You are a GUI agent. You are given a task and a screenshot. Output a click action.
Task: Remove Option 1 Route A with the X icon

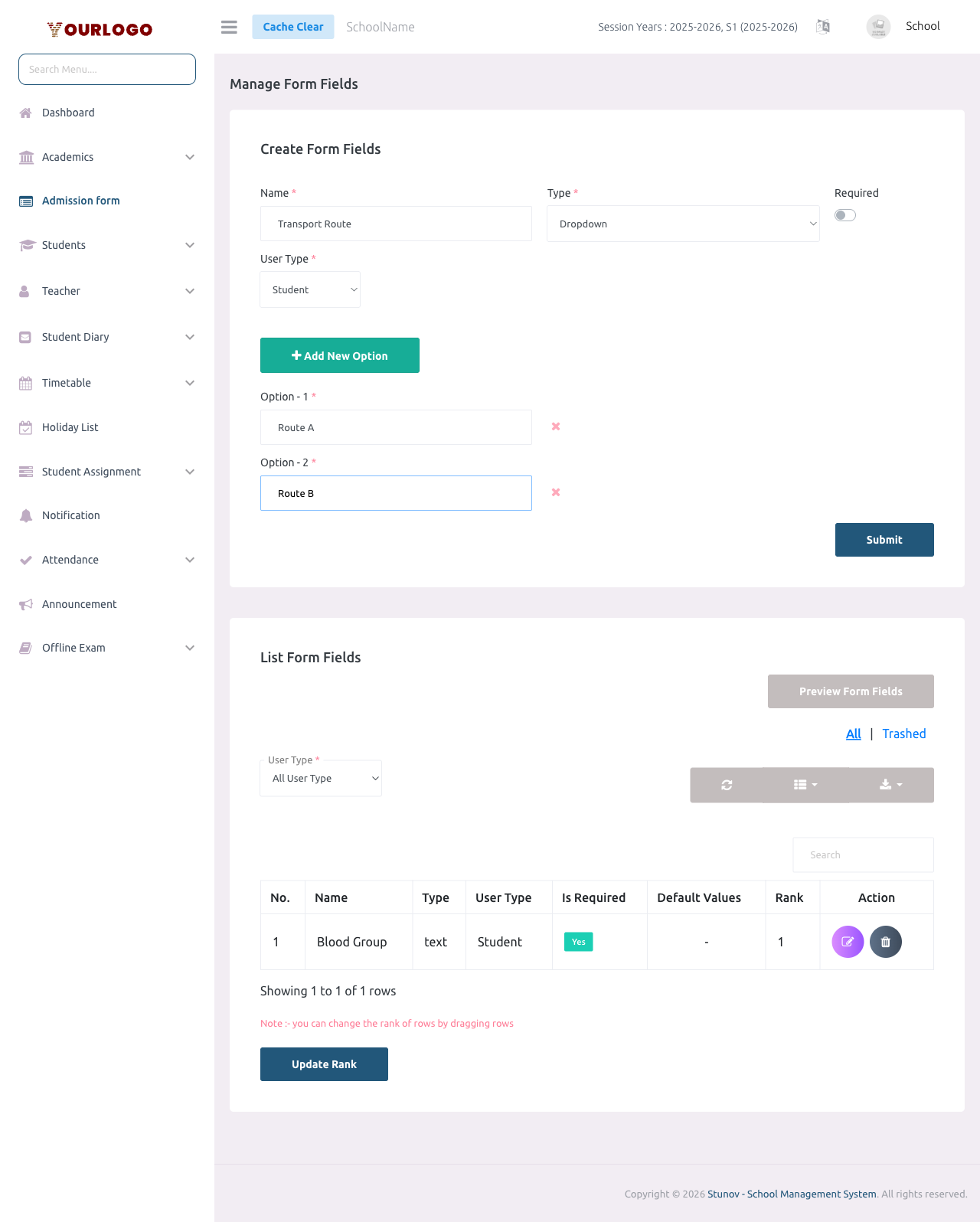pyautogui.click(x=556, y=426)
